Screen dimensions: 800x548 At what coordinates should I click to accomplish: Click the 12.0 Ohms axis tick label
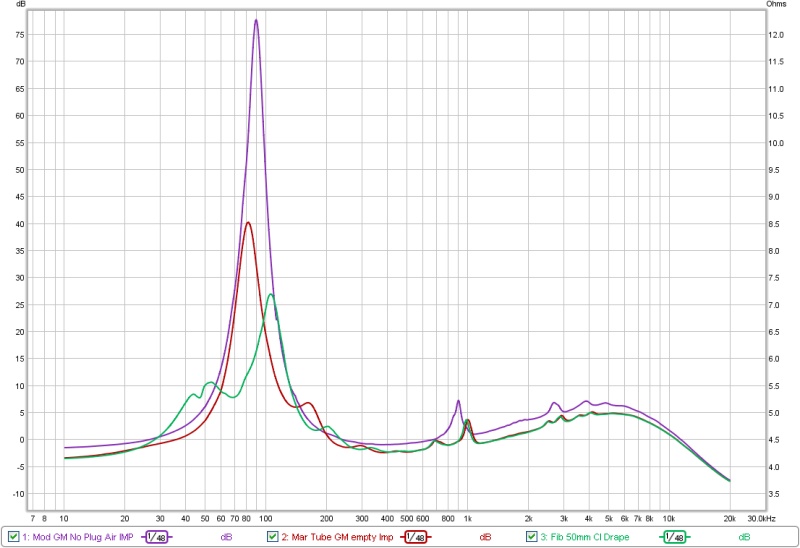[x=776, y=35]
